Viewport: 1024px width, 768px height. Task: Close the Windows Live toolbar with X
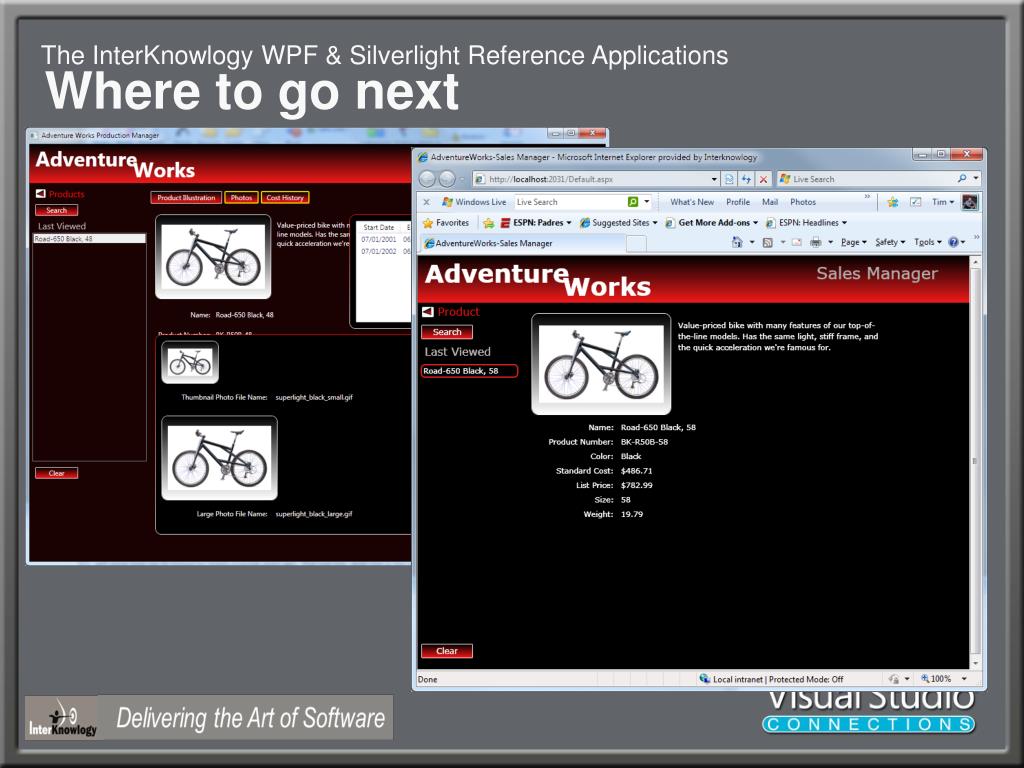[x=426, y=202]
